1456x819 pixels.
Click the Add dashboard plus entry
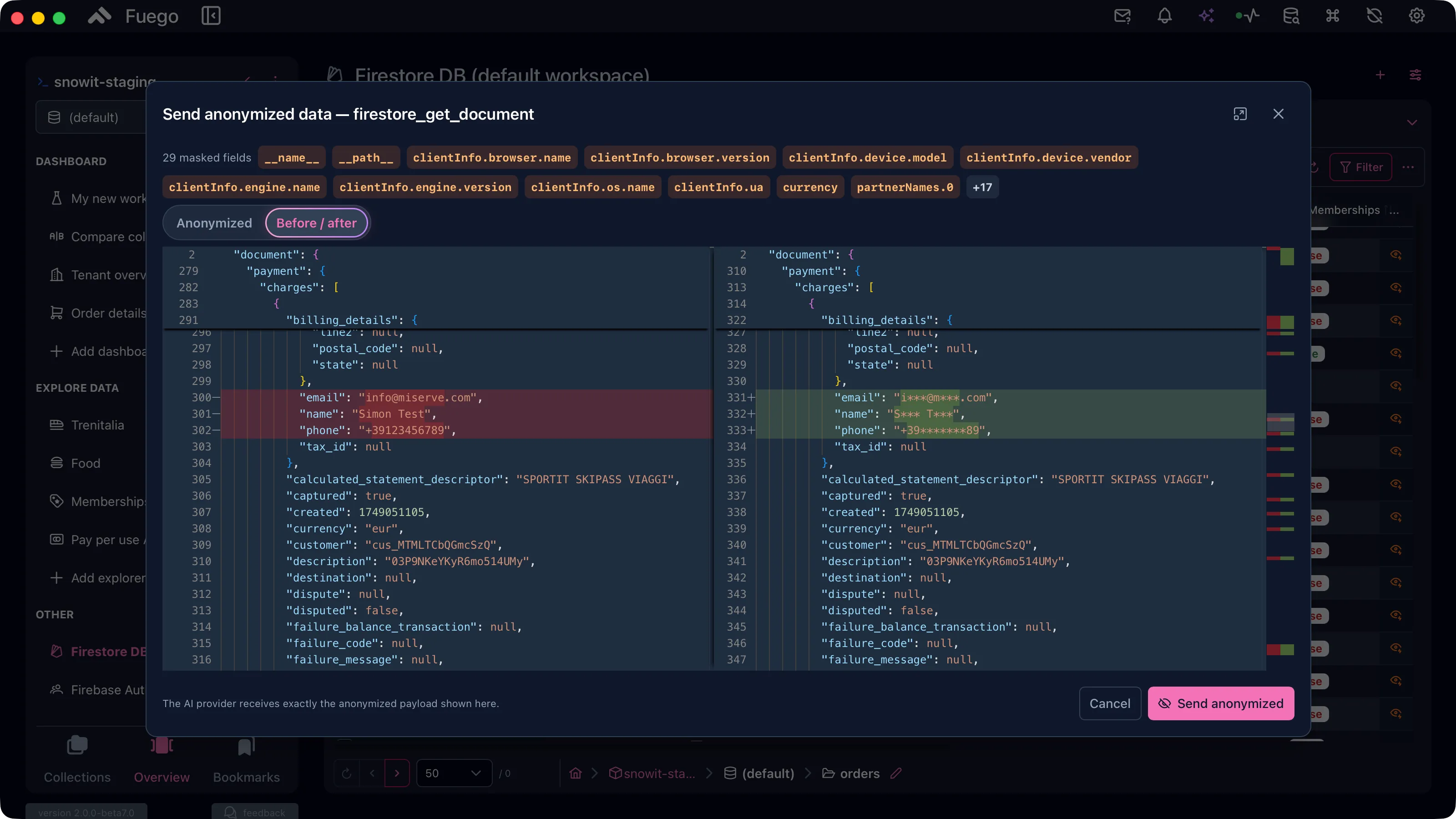97,352
